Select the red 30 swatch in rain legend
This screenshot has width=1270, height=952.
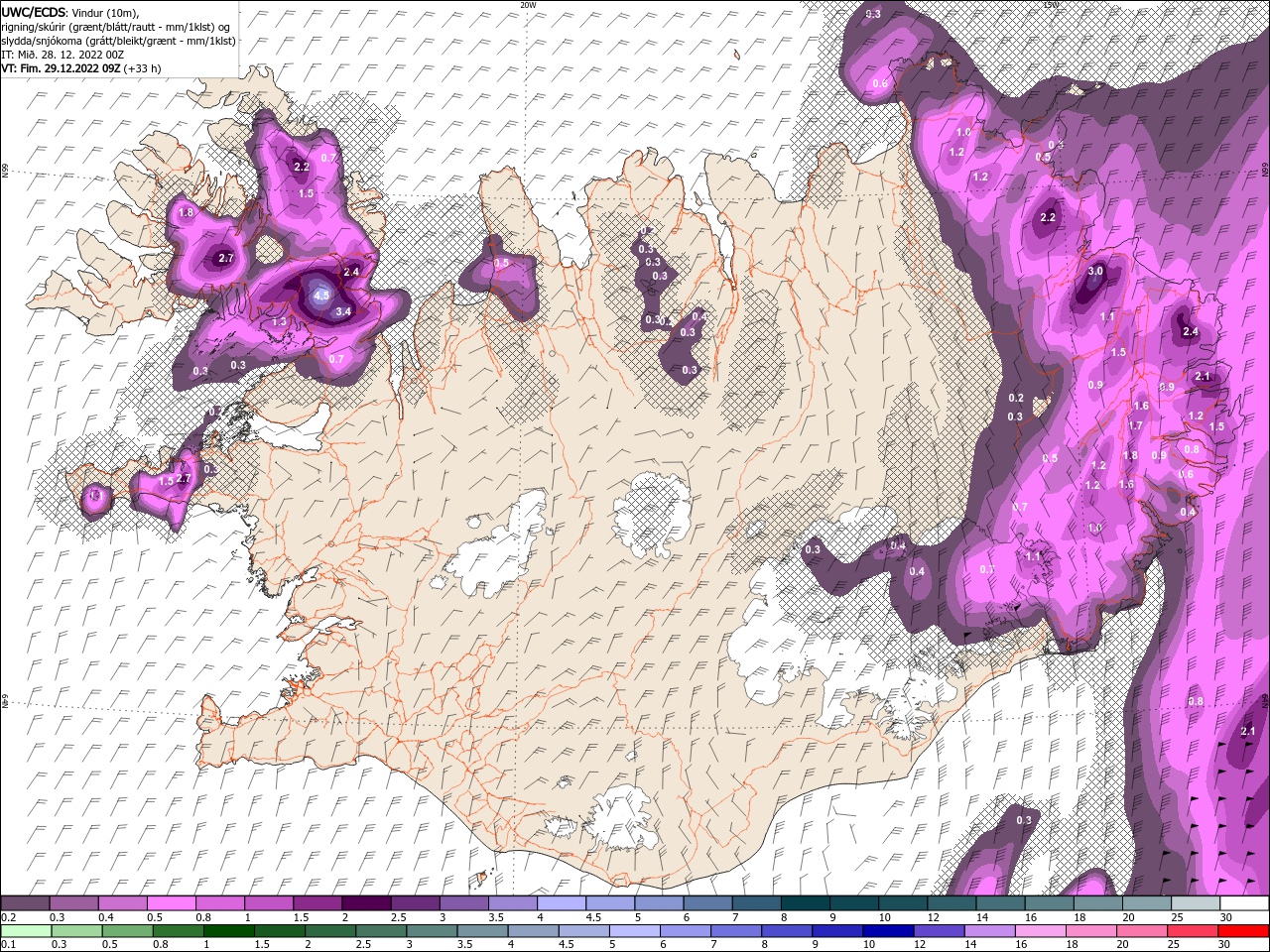click(1244, 931)
